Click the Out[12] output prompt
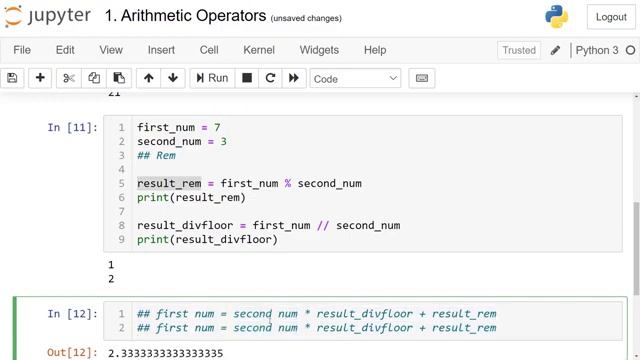Screen dimensions: 640x360 click(x=72, y=352)
